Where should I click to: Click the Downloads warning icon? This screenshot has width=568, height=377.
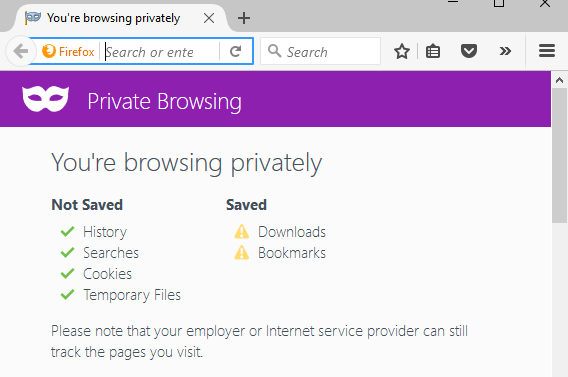[242, 232]
